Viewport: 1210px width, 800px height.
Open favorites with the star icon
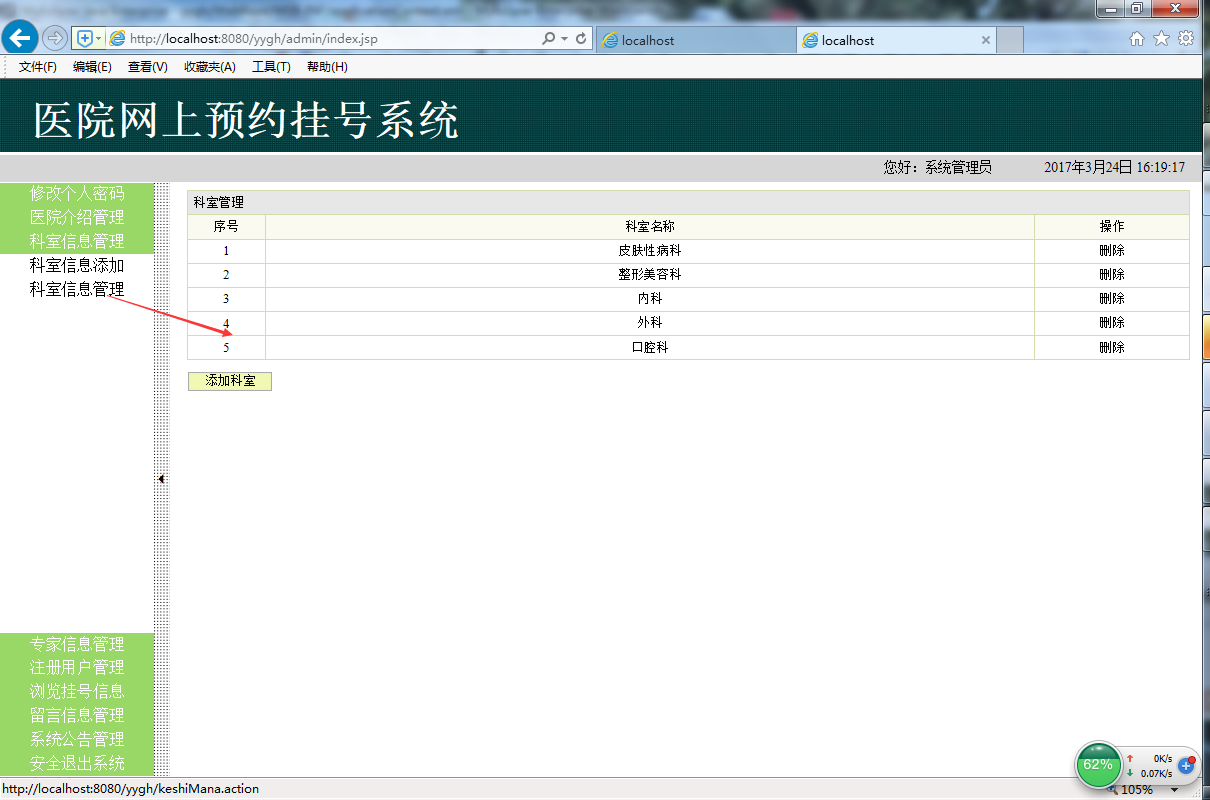tap(1161, 38)
